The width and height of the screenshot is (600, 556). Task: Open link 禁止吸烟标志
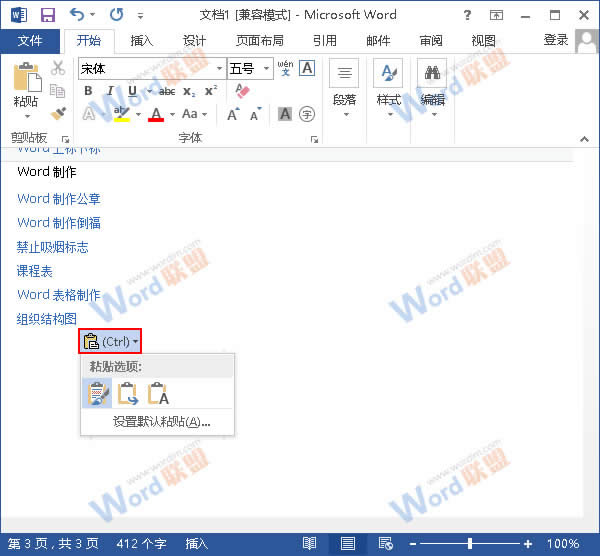click(x=52, y=247)
